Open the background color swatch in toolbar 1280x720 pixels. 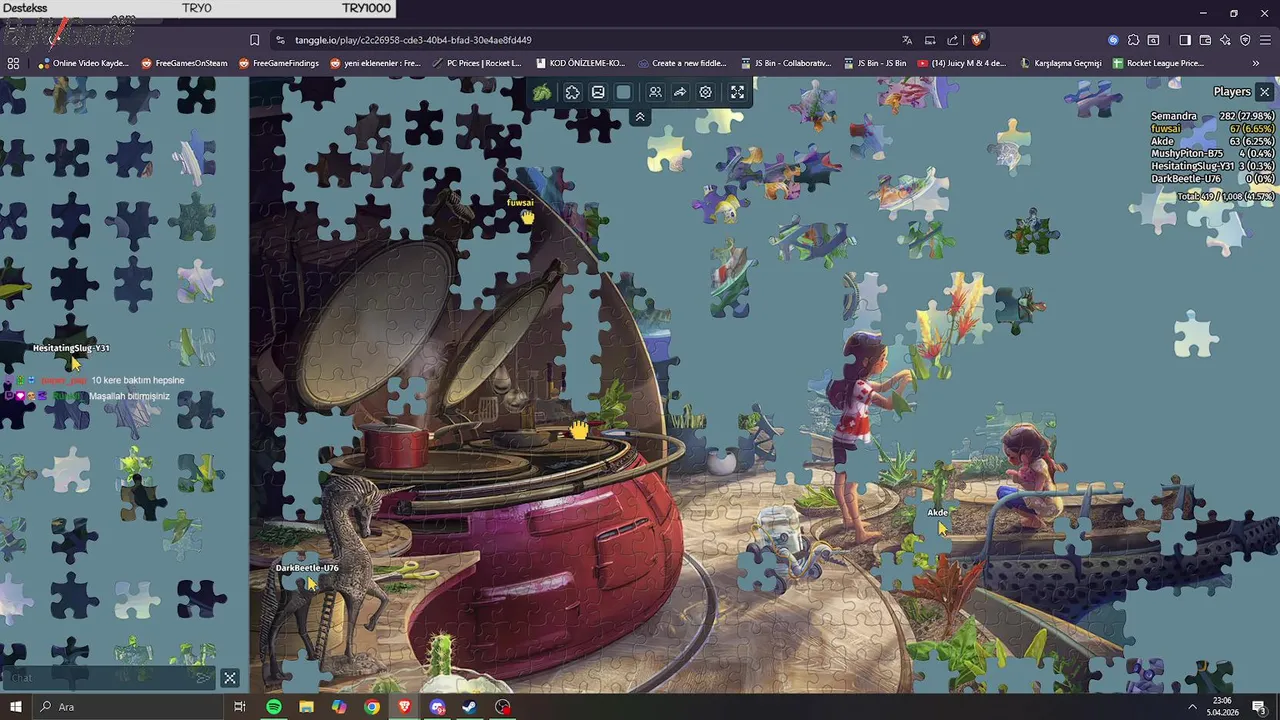624,92
